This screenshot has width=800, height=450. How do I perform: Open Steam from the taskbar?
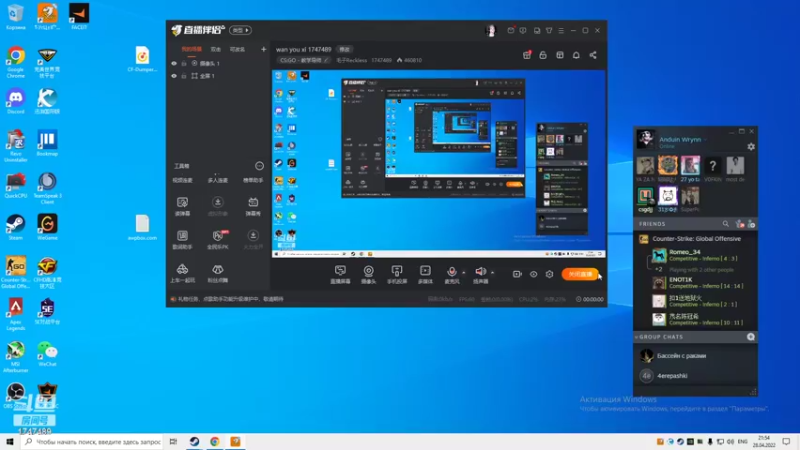tap(194, 442)
